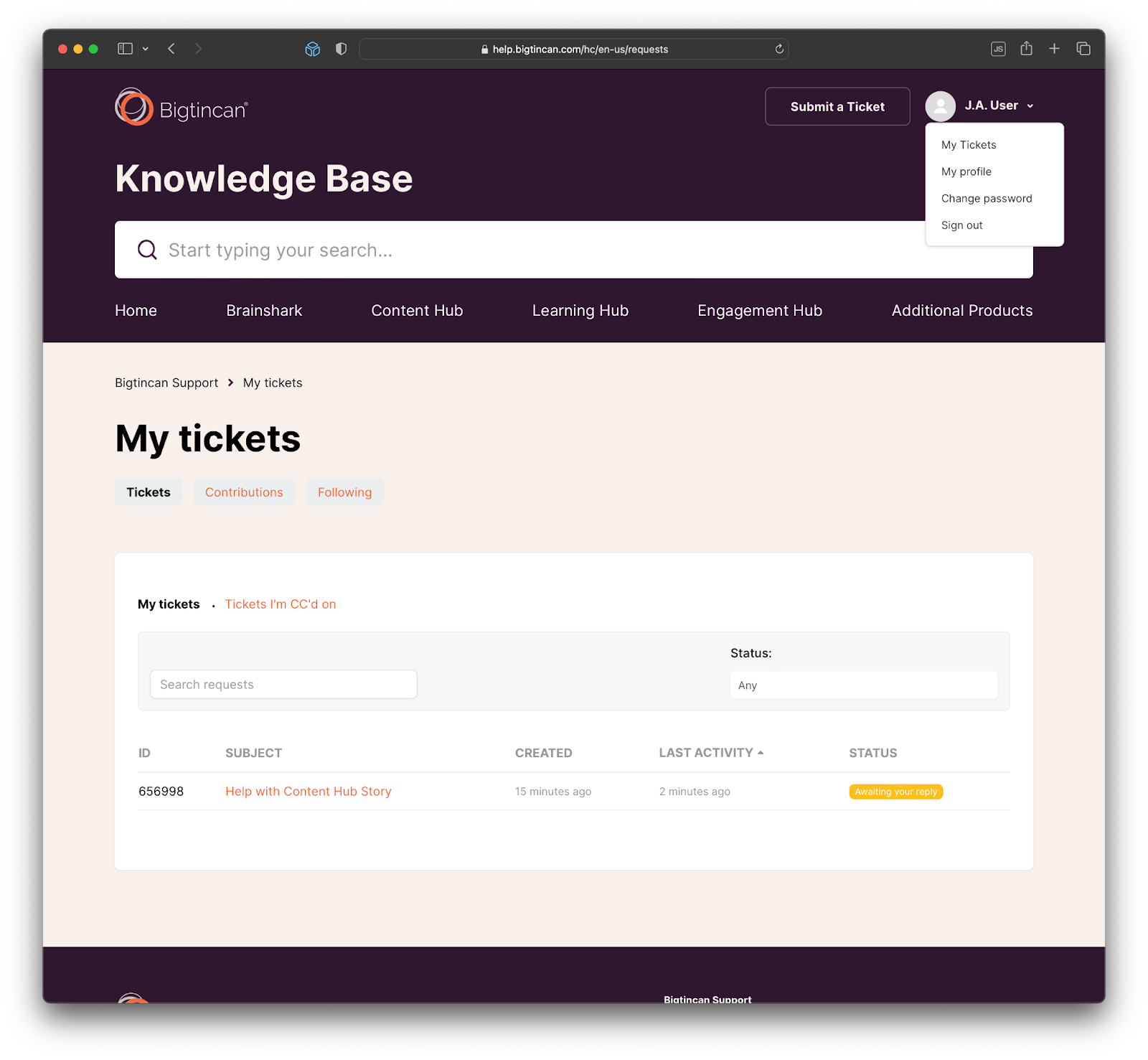1148x1060 pixels.
Task: Switch to the Following tab
Action: [345, 492]
